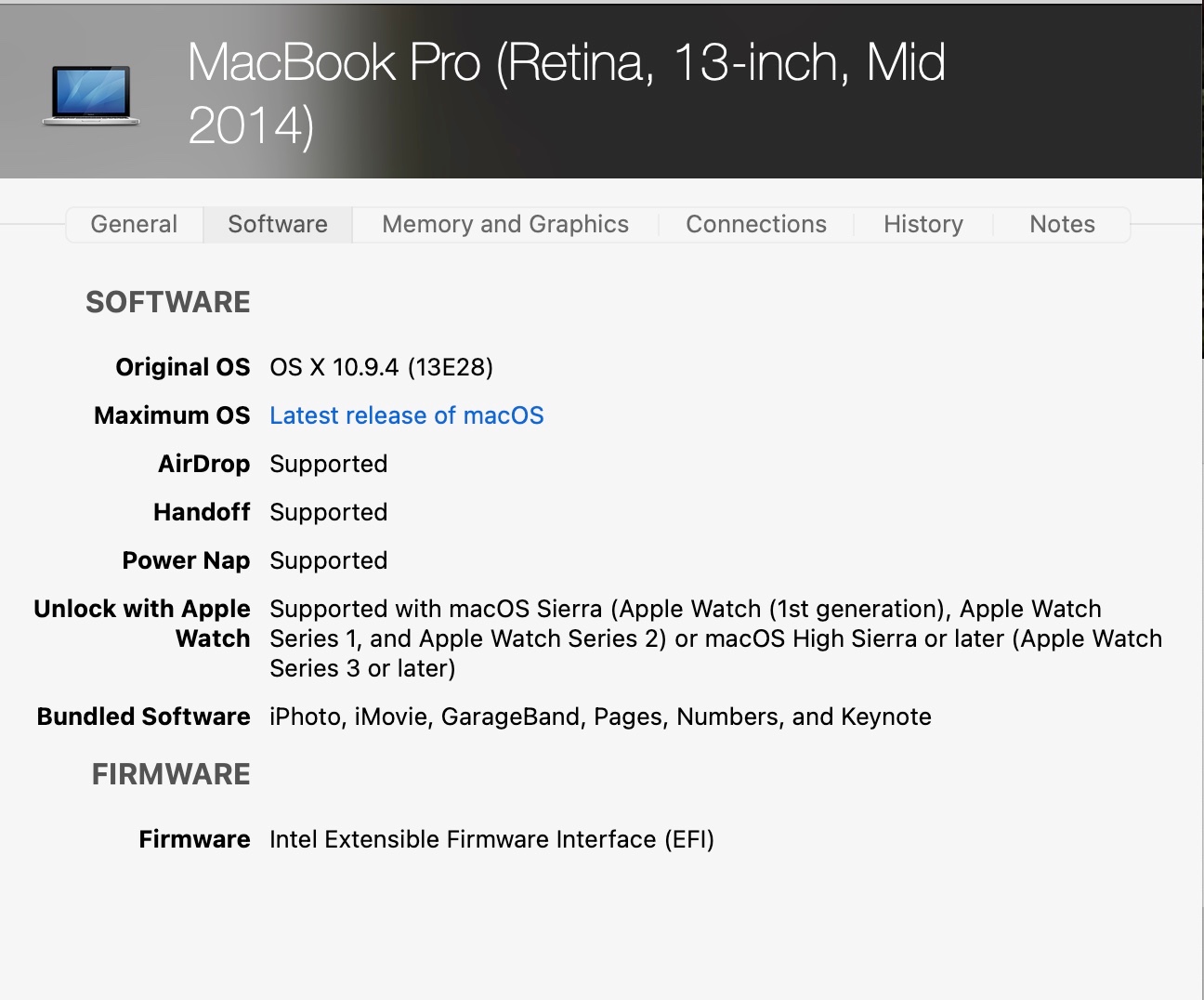Follow the Latest release of macOS link

point(407,415)
